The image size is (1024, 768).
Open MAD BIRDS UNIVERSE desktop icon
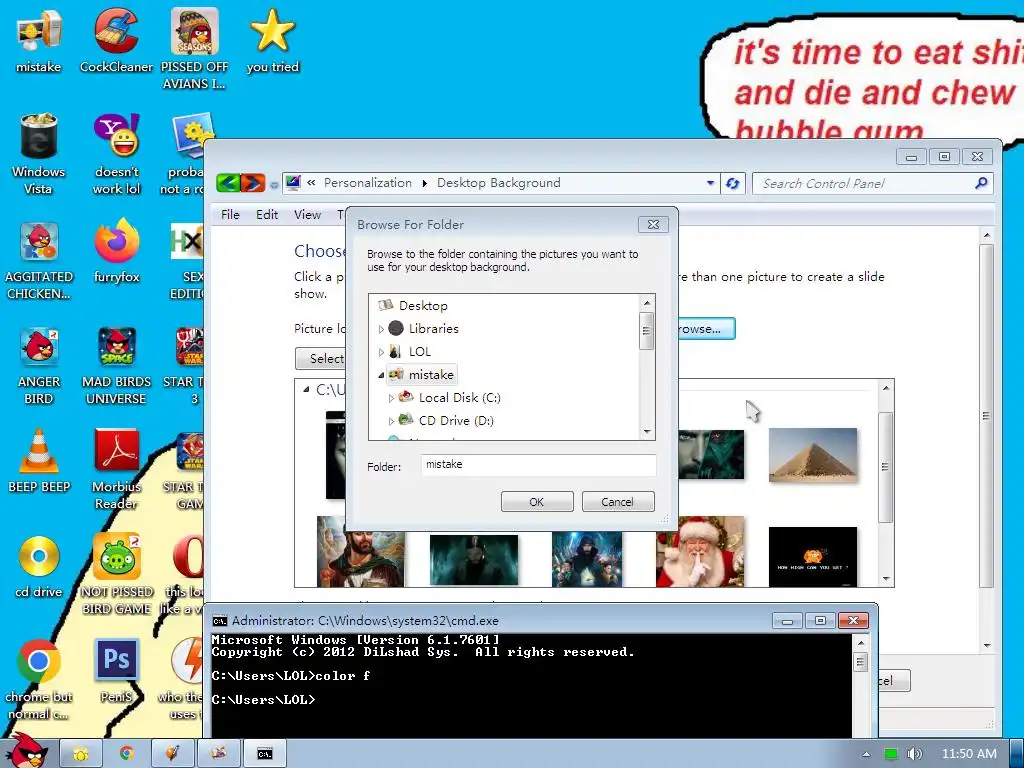pyautogui.click(x=116, y=366)
